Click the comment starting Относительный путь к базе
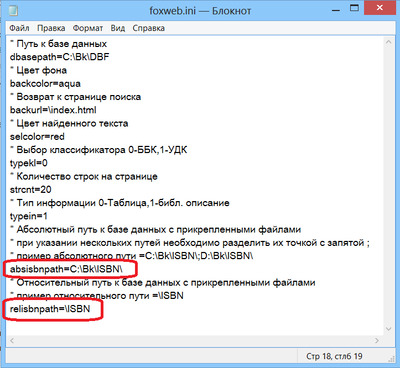The image size is (400, 368). (163, 282)
